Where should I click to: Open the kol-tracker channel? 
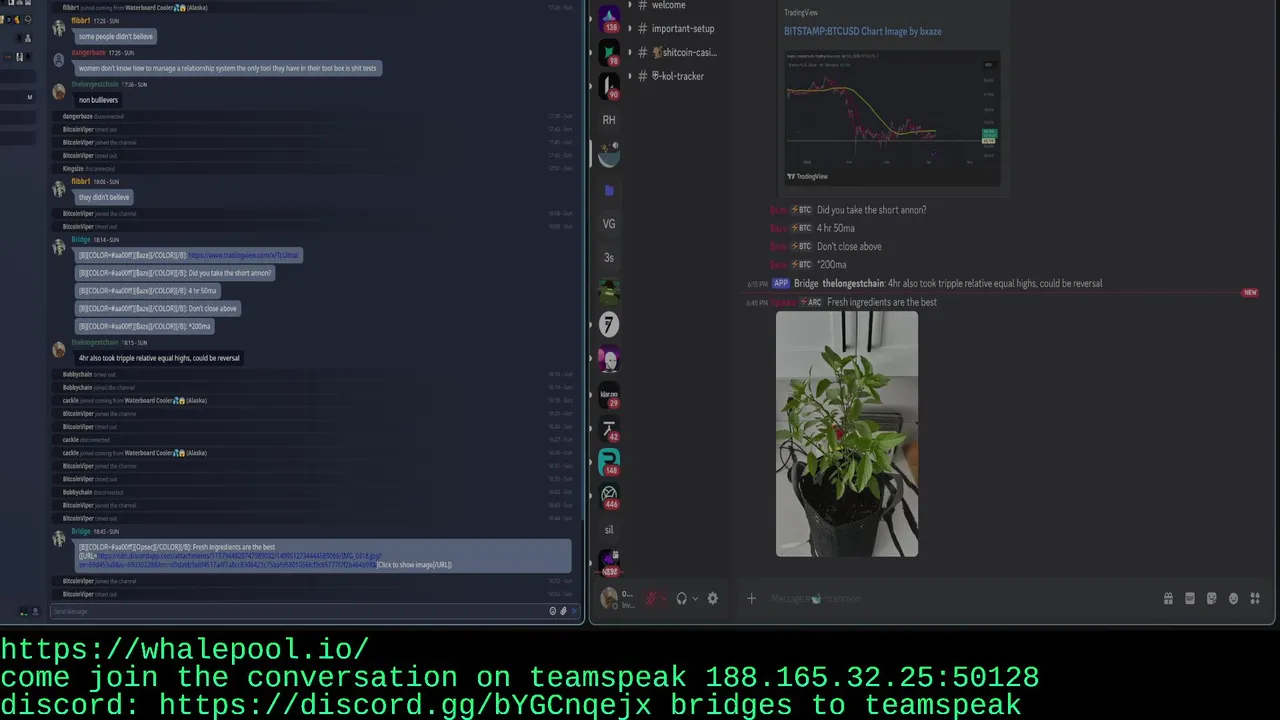[679, 76]
